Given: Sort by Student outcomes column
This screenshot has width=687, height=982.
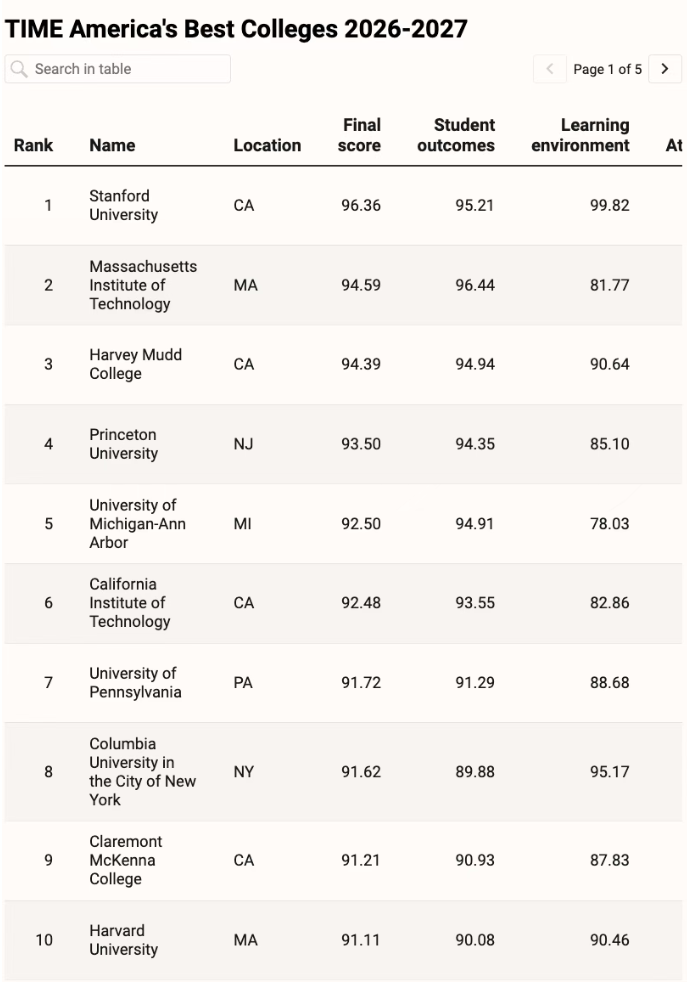Looking at the screenshot, I should [x=456, y=135].
